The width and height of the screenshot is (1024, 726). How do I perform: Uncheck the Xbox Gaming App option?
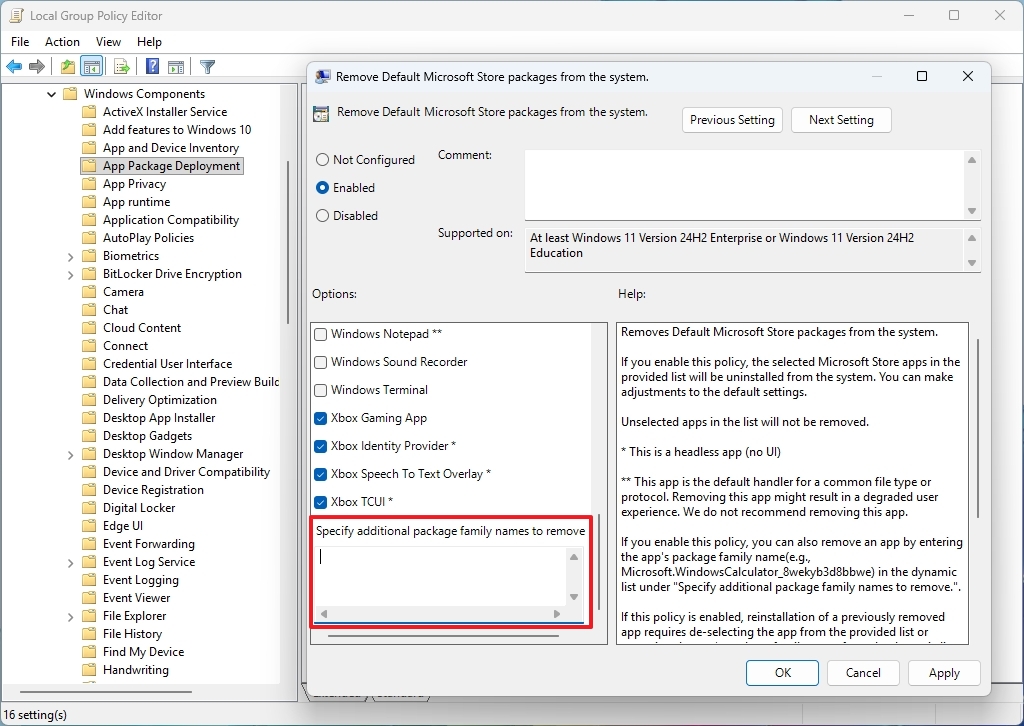point(322,418)
